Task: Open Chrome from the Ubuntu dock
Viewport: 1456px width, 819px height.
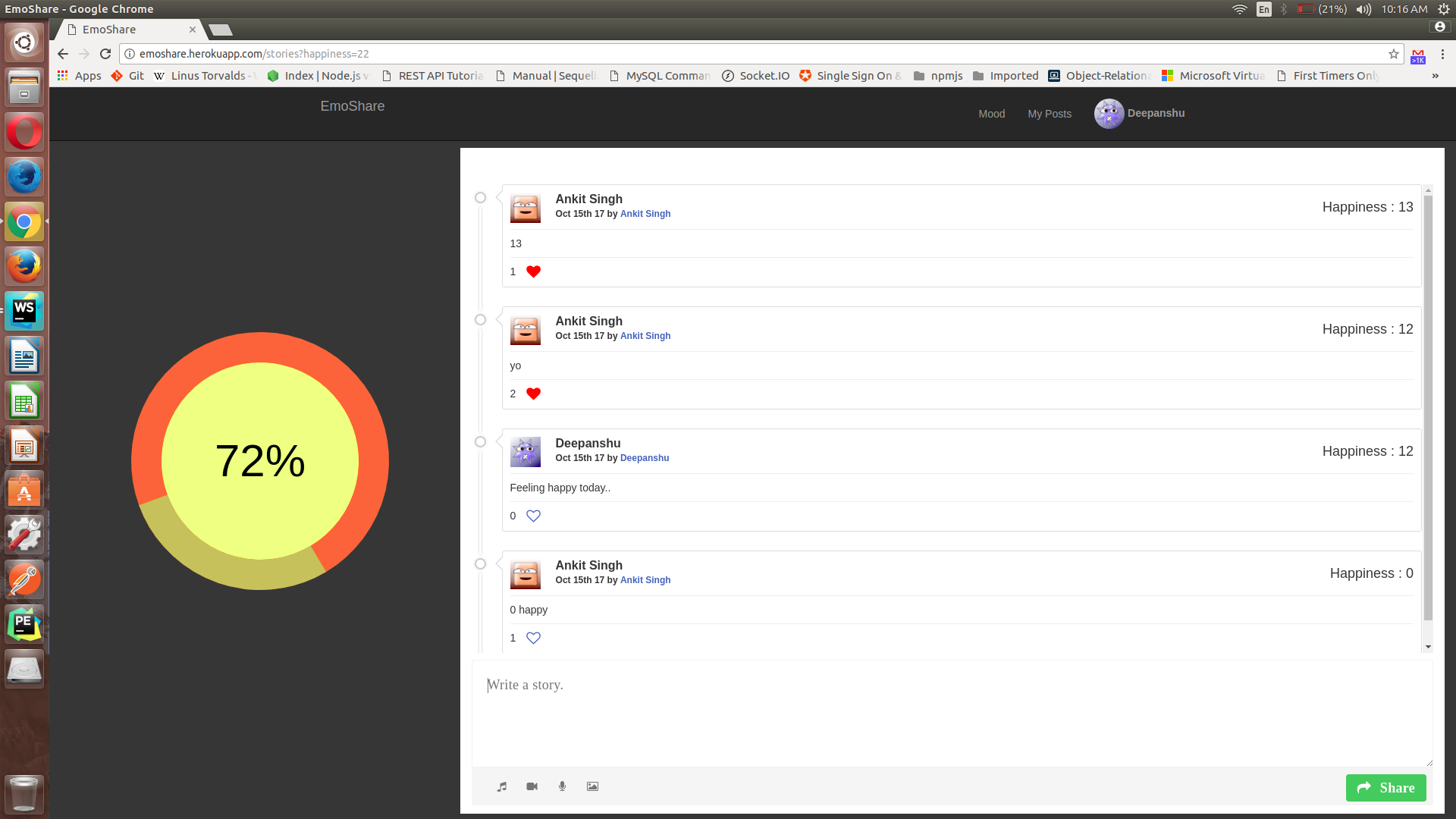Action: 24,221
